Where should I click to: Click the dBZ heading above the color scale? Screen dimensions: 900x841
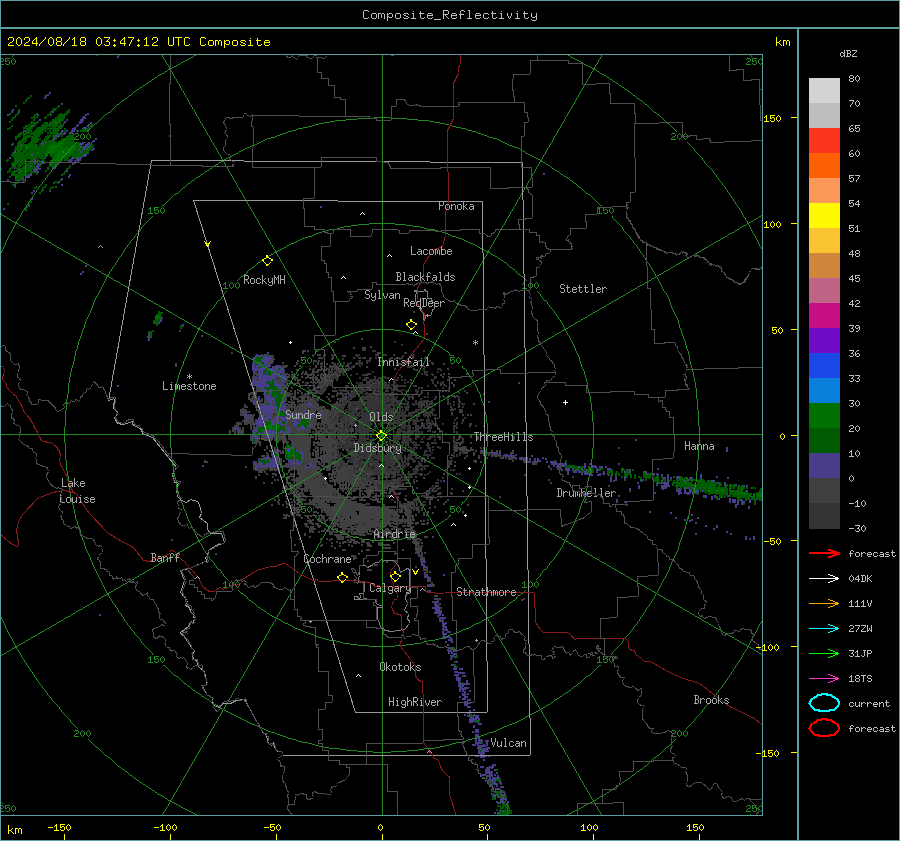pyautogui.click(x=848, y=53)
